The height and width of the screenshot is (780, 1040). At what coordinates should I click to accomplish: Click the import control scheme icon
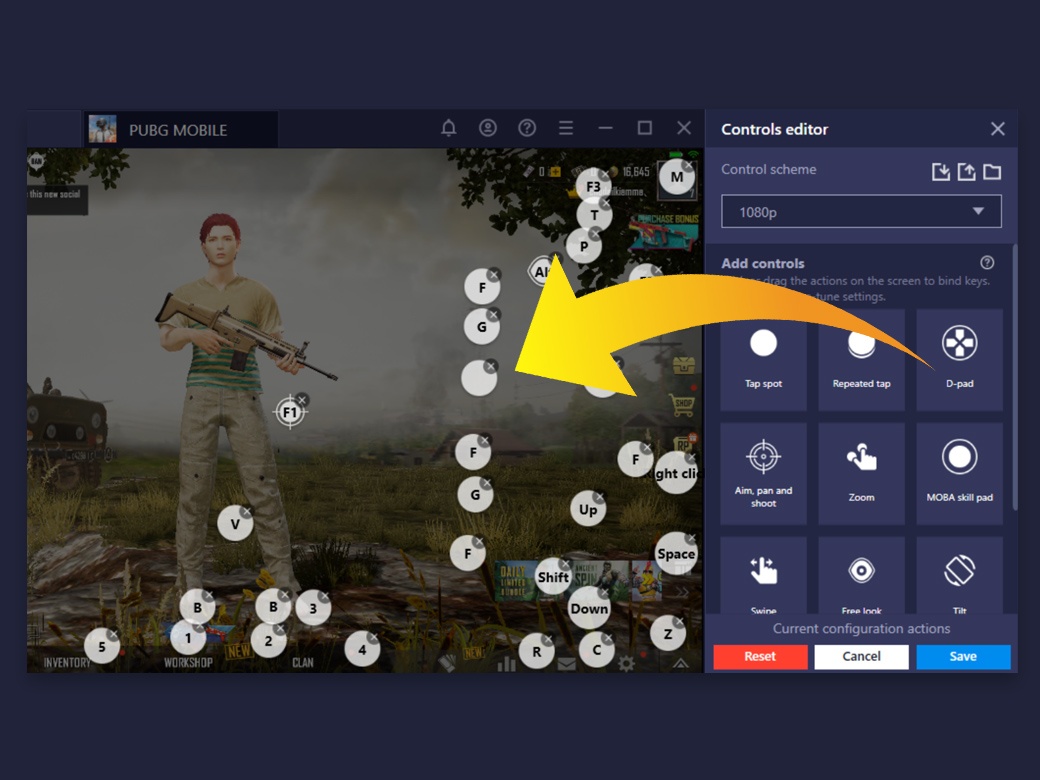point(941,172)
